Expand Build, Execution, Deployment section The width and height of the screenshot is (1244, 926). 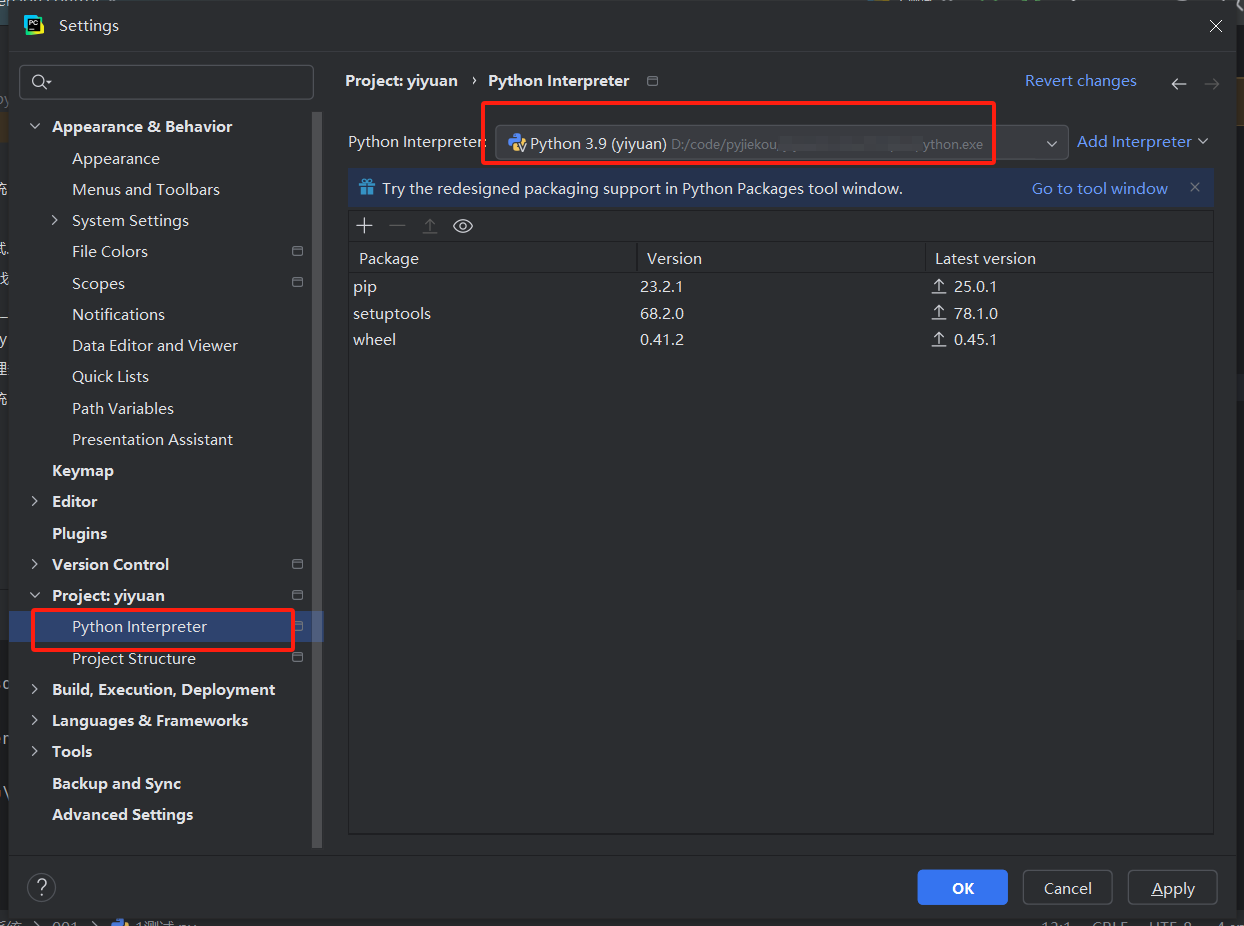point(35,689)
